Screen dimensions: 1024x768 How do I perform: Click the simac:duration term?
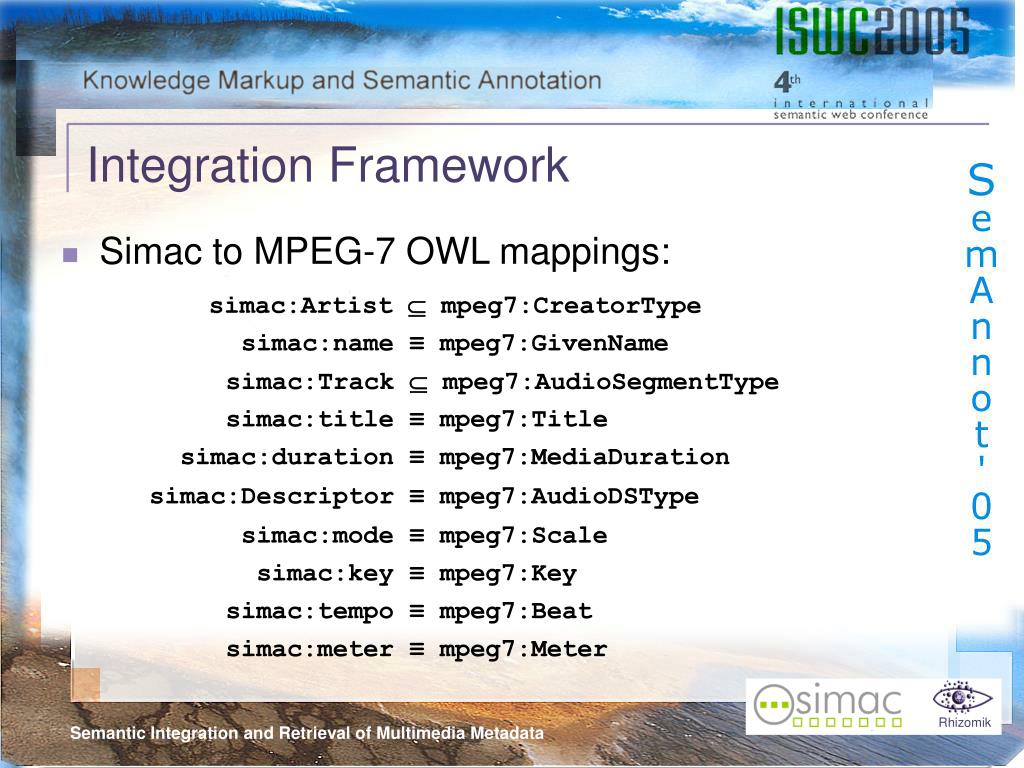point(287,457)
